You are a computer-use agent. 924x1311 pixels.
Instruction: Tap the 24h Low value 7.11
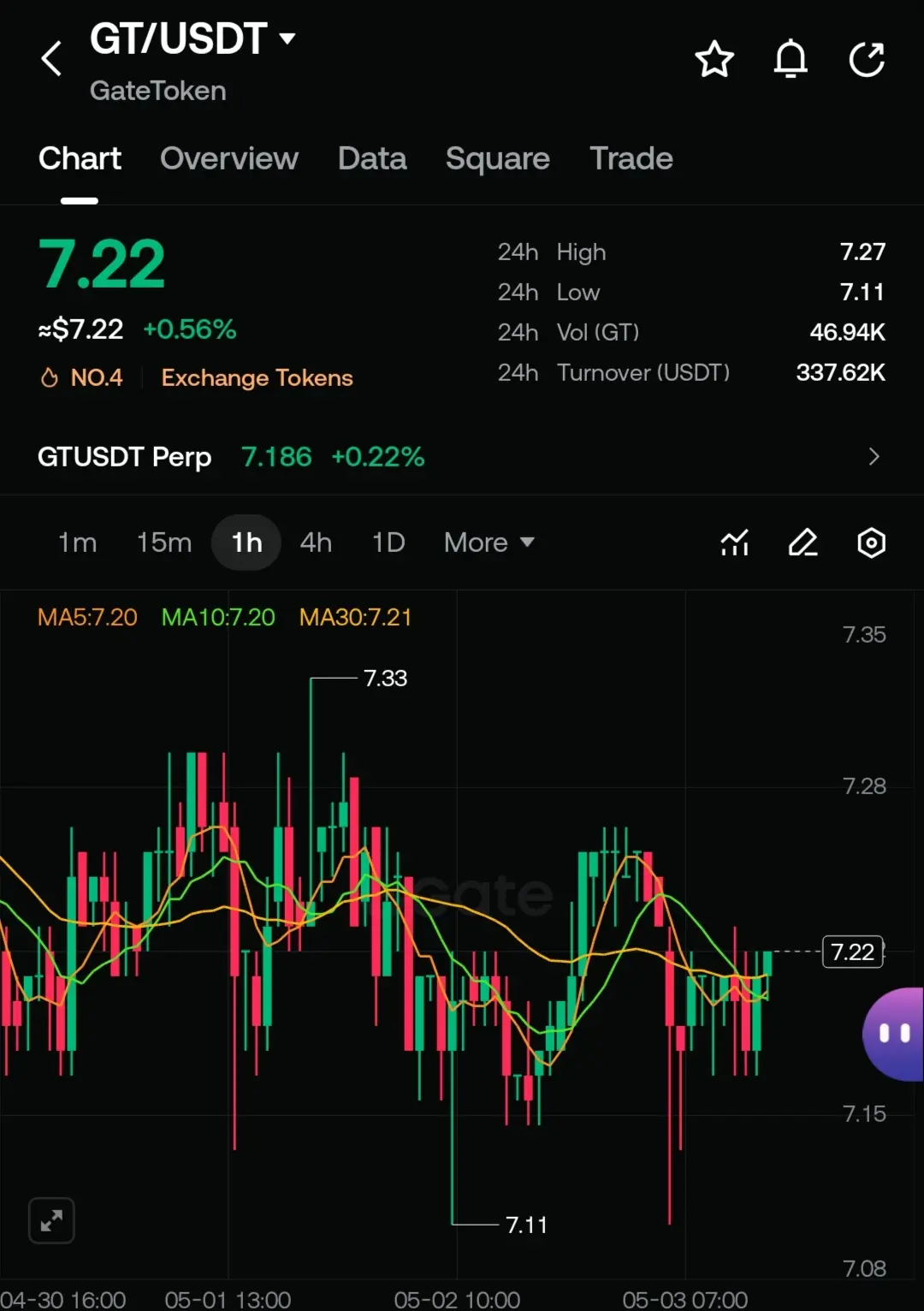click(862, 292)
